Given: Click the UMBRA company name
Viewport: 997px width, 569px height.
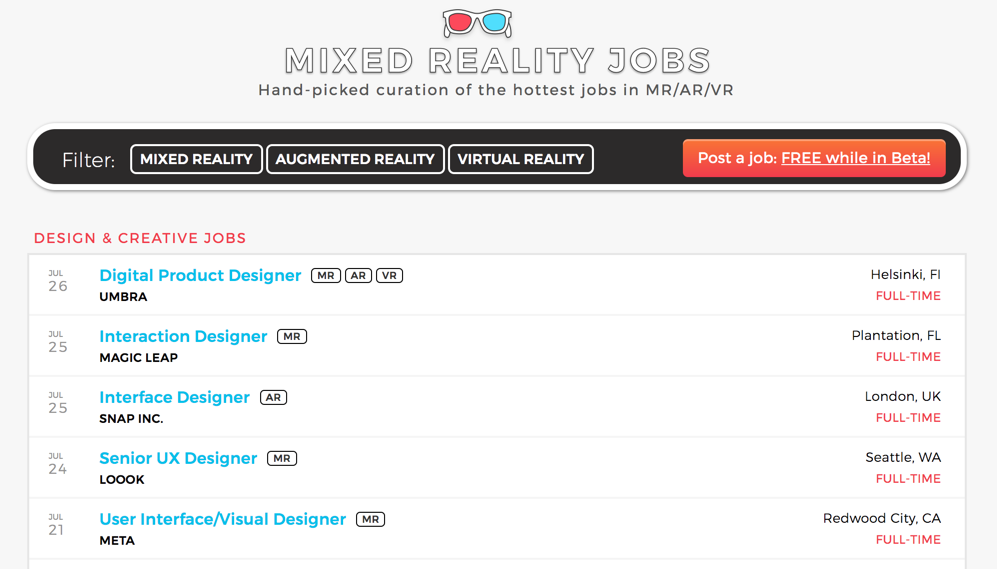Looking at the screenshot, I should pos(123,297).
